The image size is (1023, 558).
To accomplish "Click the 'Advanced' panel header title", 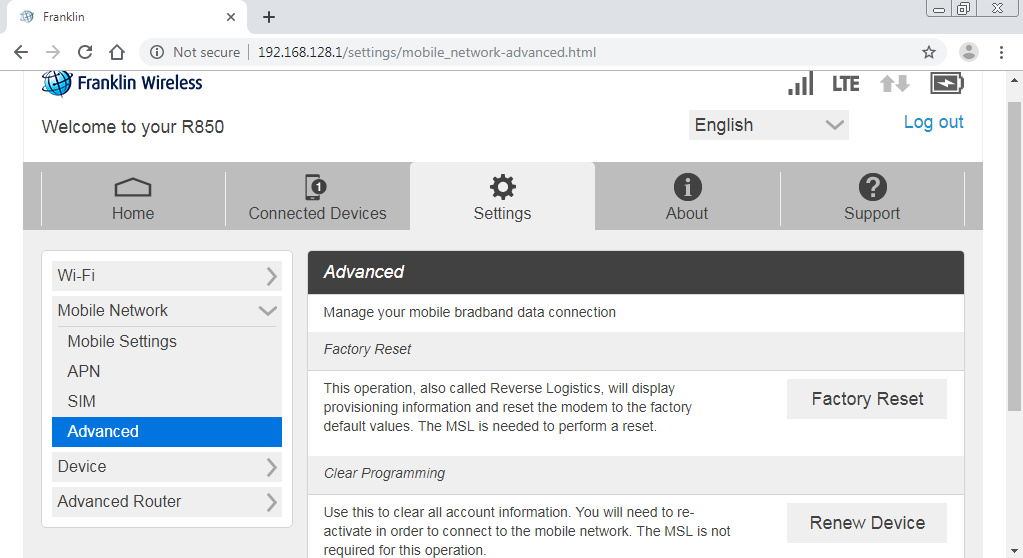I will (364, 272).
